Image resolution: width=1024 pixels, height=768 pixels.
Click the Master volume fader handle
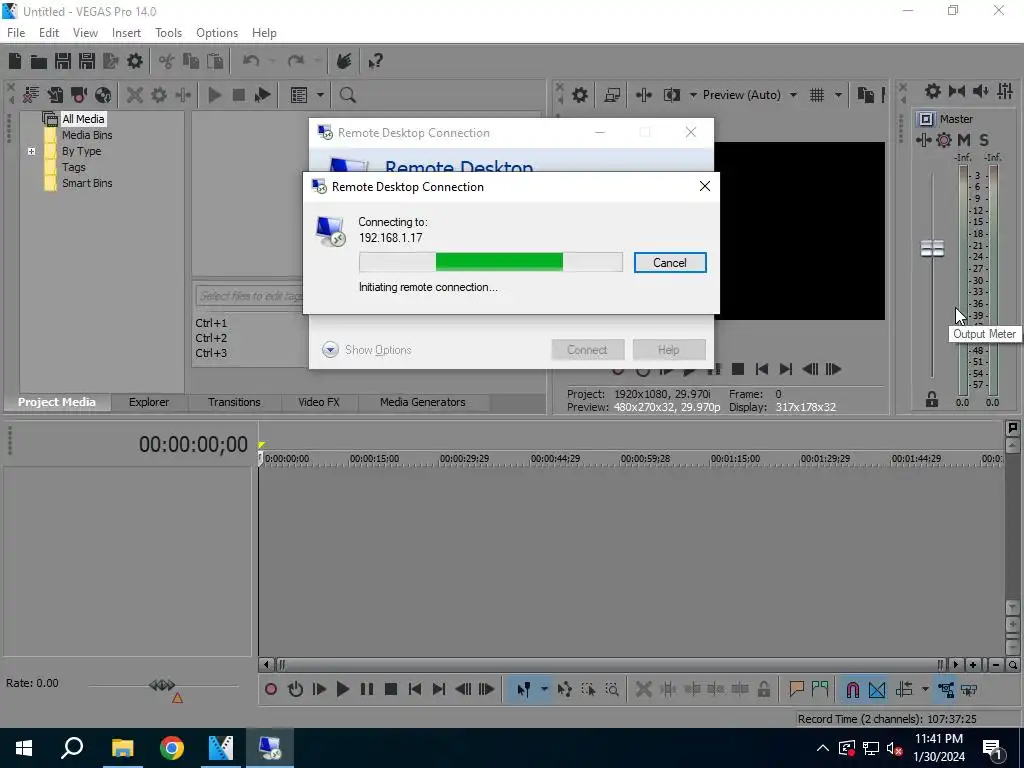[932, 248]
